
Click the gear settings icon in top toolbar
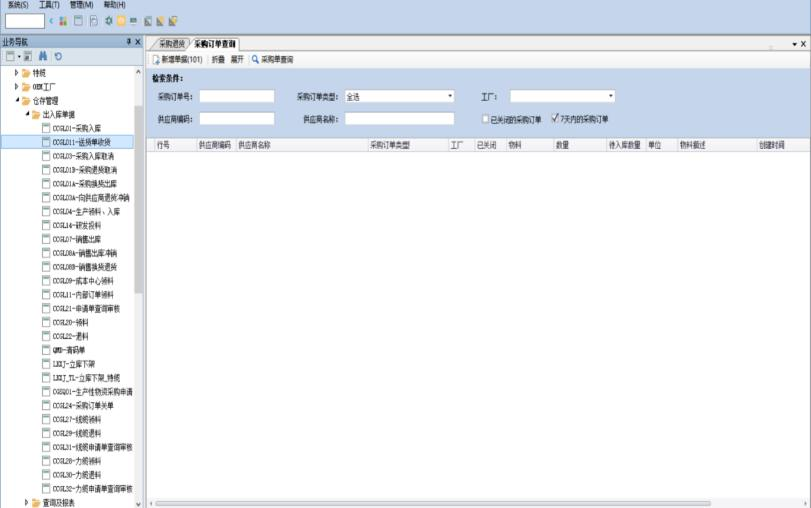tap(108, 20)
